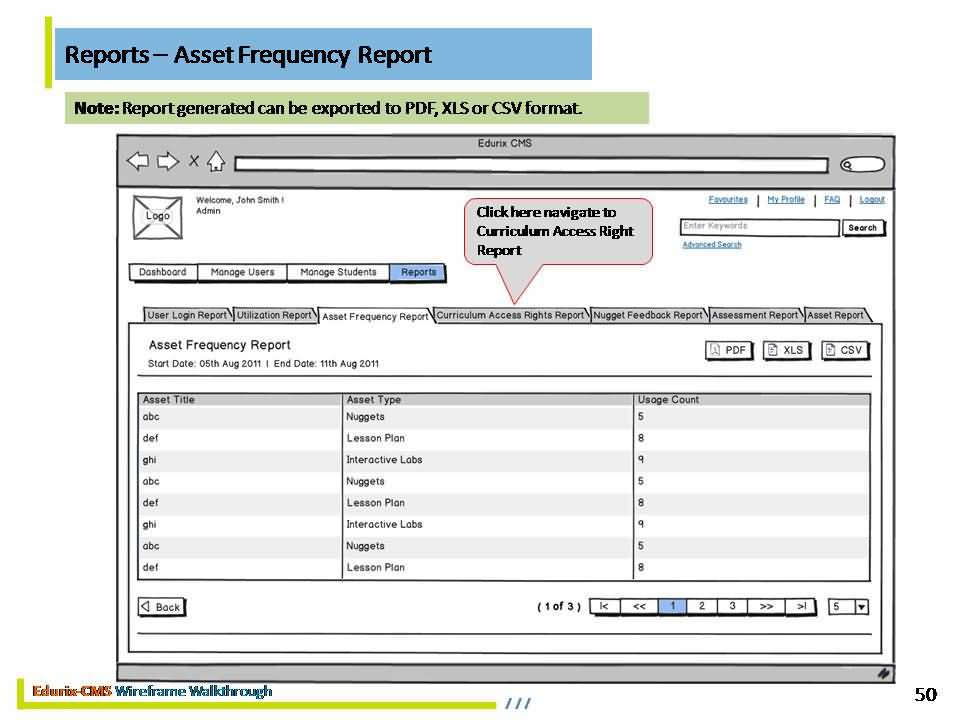
Task: Export report as XLS
Action: pos(786,350)
